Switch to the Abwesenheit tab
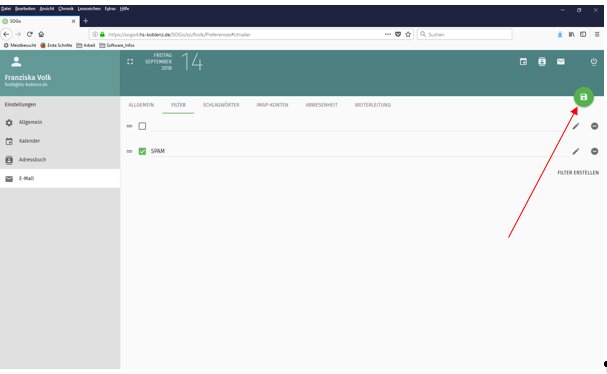Screen dimensions: 607x374 tap(322, 105)
